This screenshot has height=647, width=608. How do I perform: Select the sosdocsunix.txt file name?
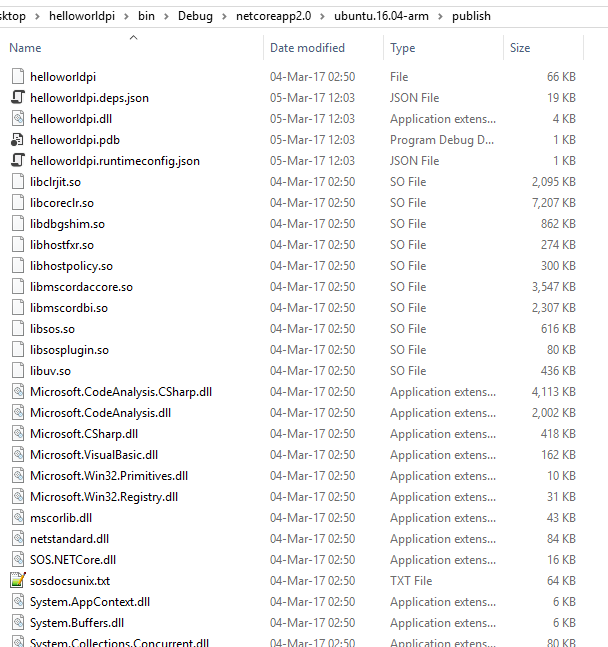[x=70, y=581]
